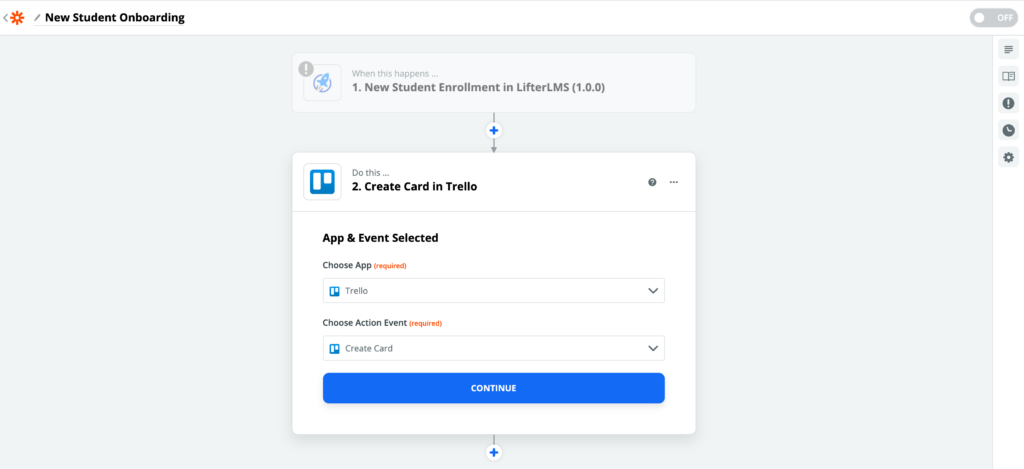Go back using the left chevron arrow

(5, 18)
